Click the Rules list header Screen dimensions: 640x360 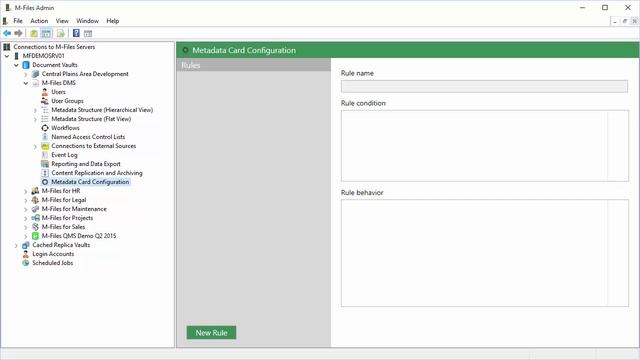(x=253, y=65)
